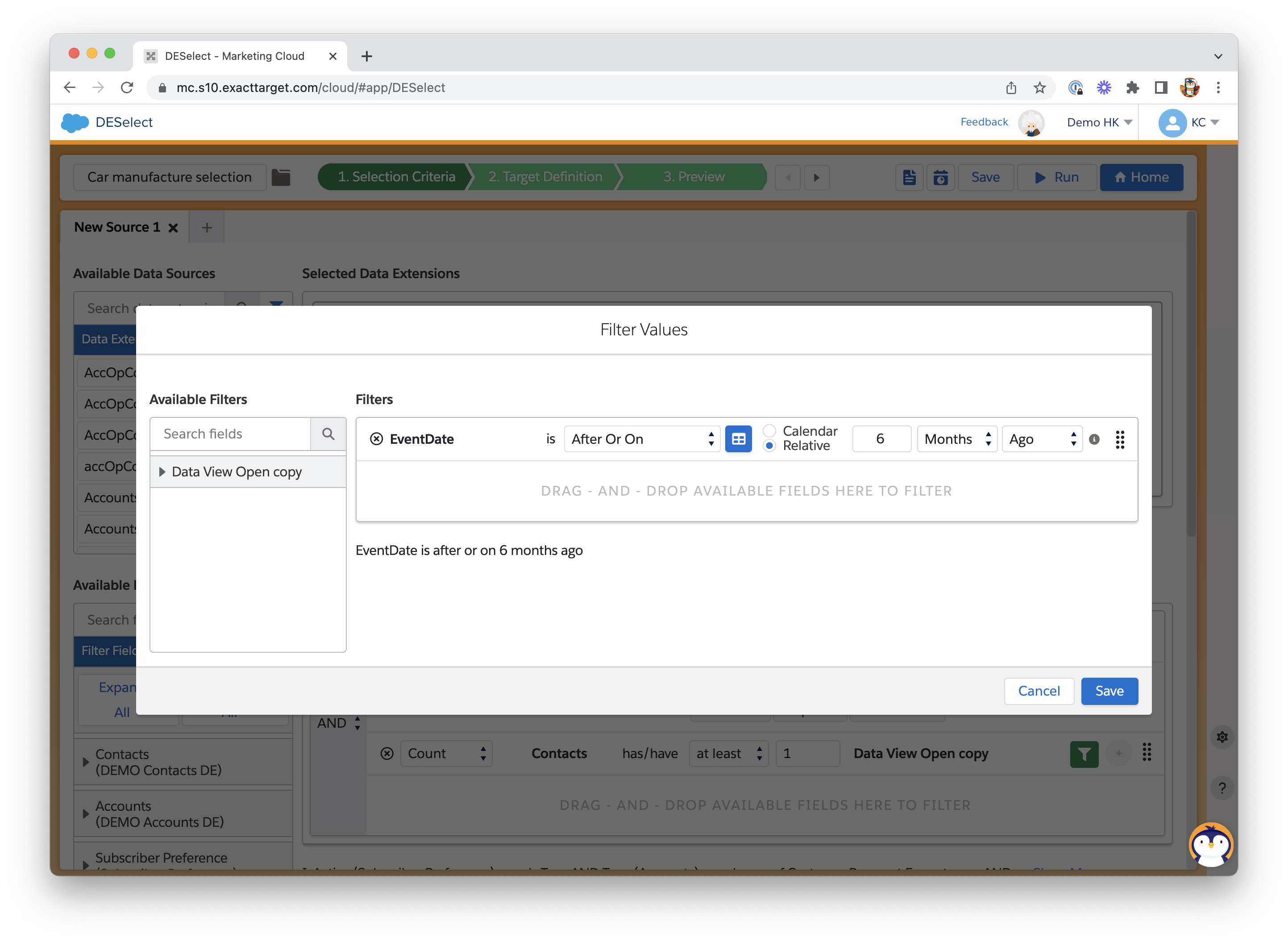
Task: Switch to the New Source 1 tab
Action: (x=117, y=228)
